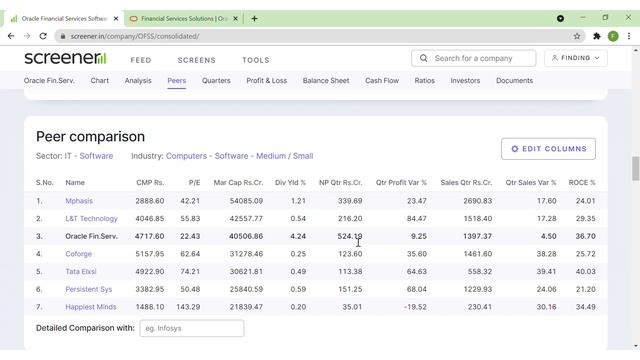Jump to Balance Sheet section
The height and width of the screenshot is (360, 640).
click(326, 80)
